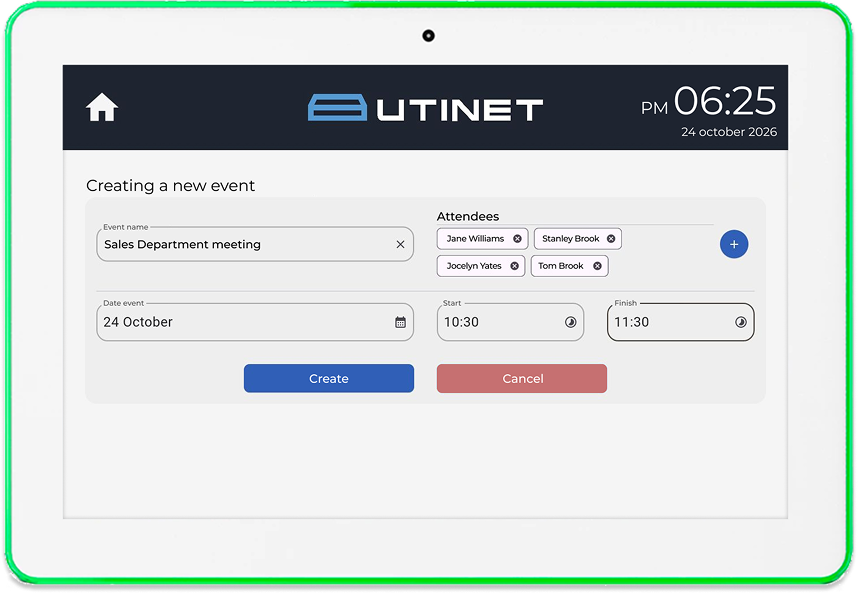
Task: Remove Jane Williams with her X icon
Action: (517, 238)
